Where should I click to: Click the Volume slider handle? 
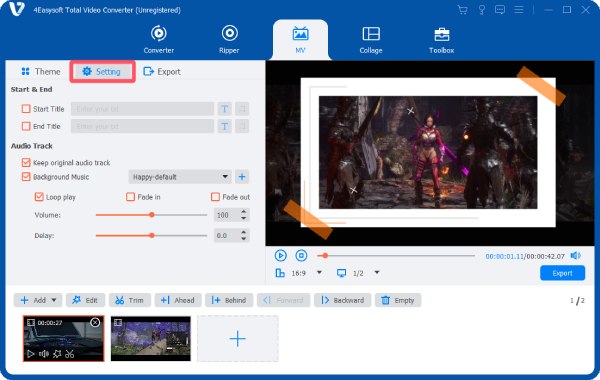coord(152,215)
